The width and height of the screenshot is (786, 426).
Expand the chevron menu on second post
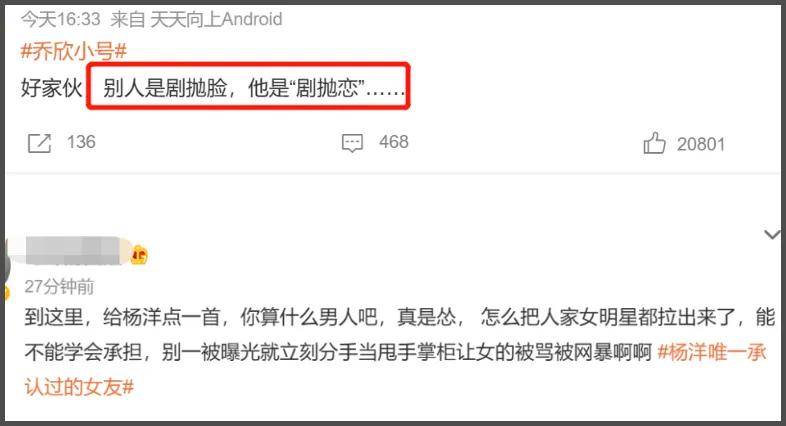tap(772, 234)
